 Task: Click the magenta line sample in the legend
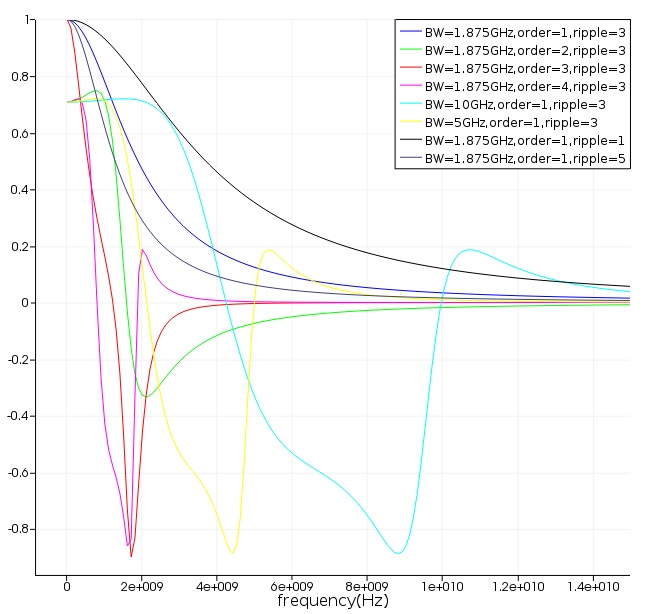(410, 87)
